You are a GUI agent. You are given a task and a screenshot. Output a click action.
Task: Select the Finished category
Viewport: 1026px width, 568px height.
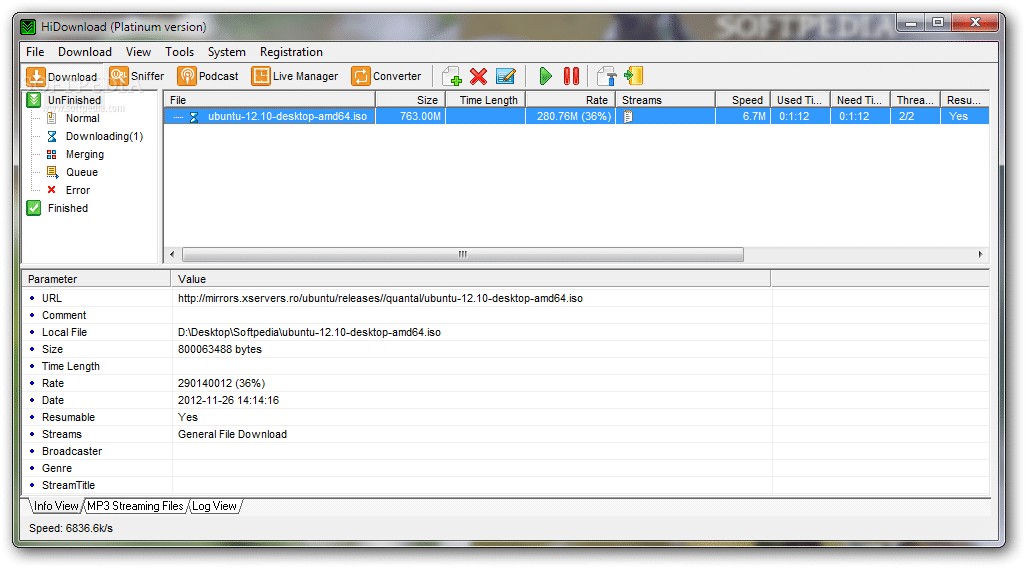pos(67,208)
